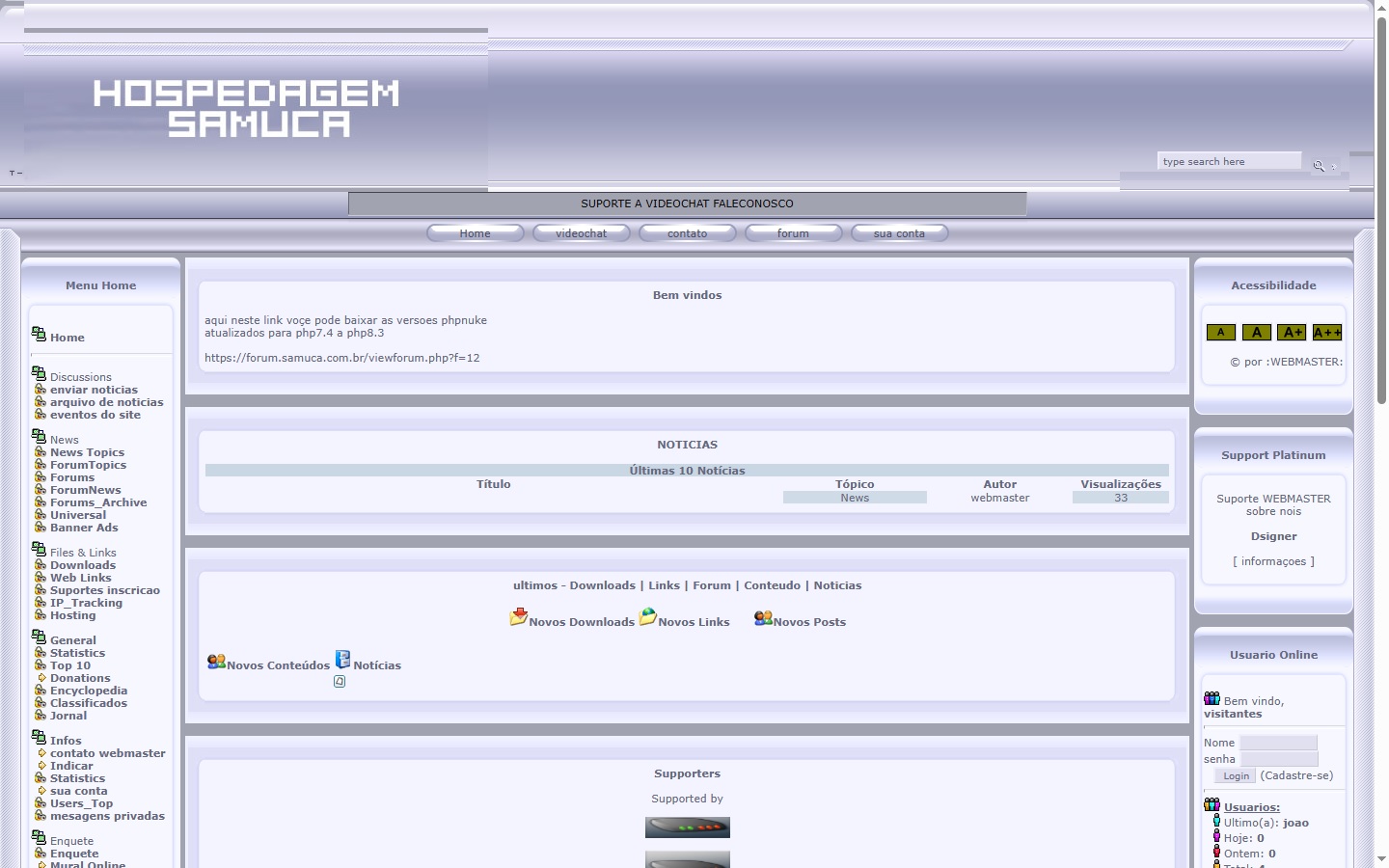The height and width of the screenshot is (868, 1389).
Task: Click the medium A font-size button
Action: point(1257,333)
